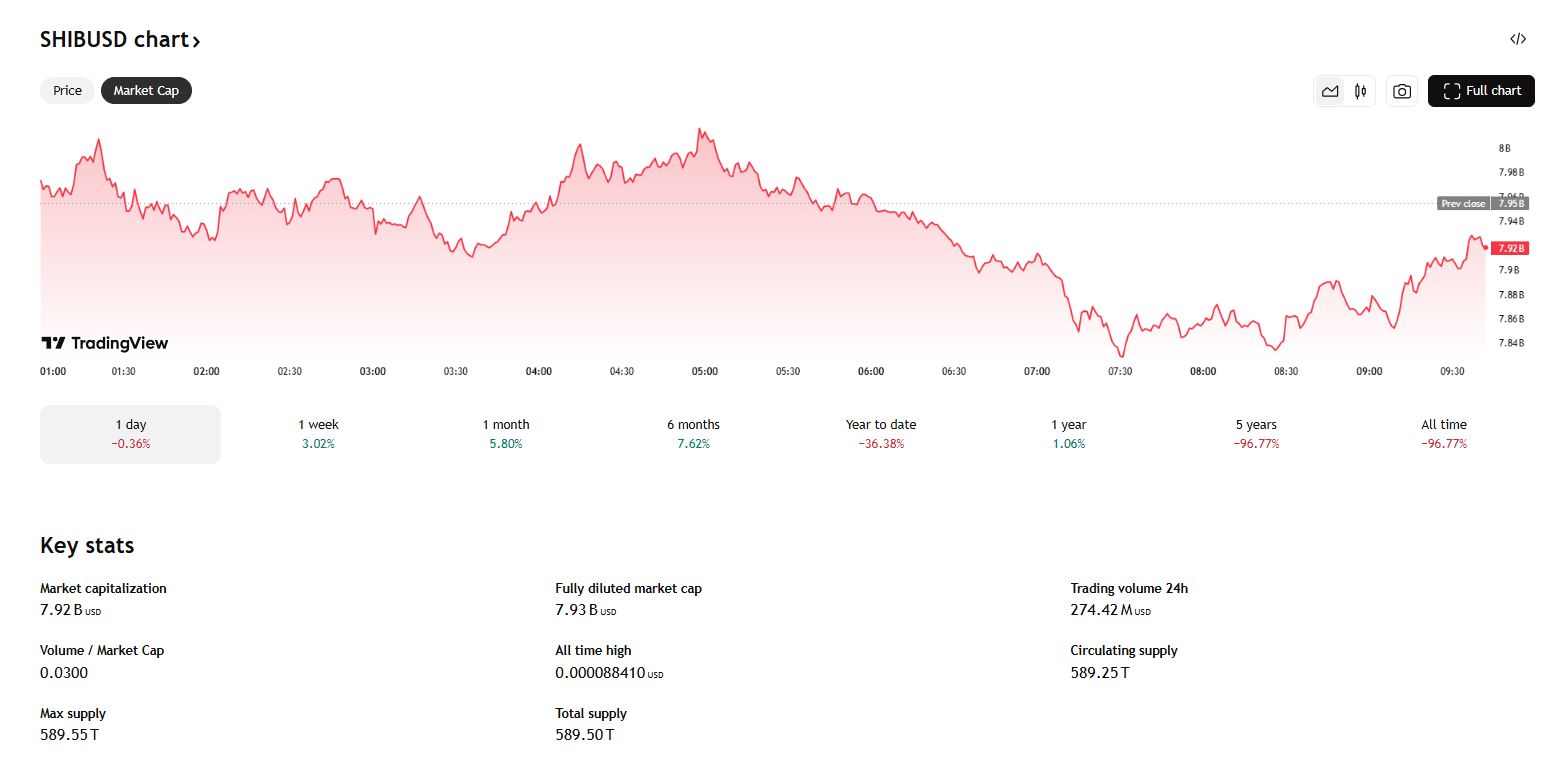Select the 1 month range

pos(505,434)
